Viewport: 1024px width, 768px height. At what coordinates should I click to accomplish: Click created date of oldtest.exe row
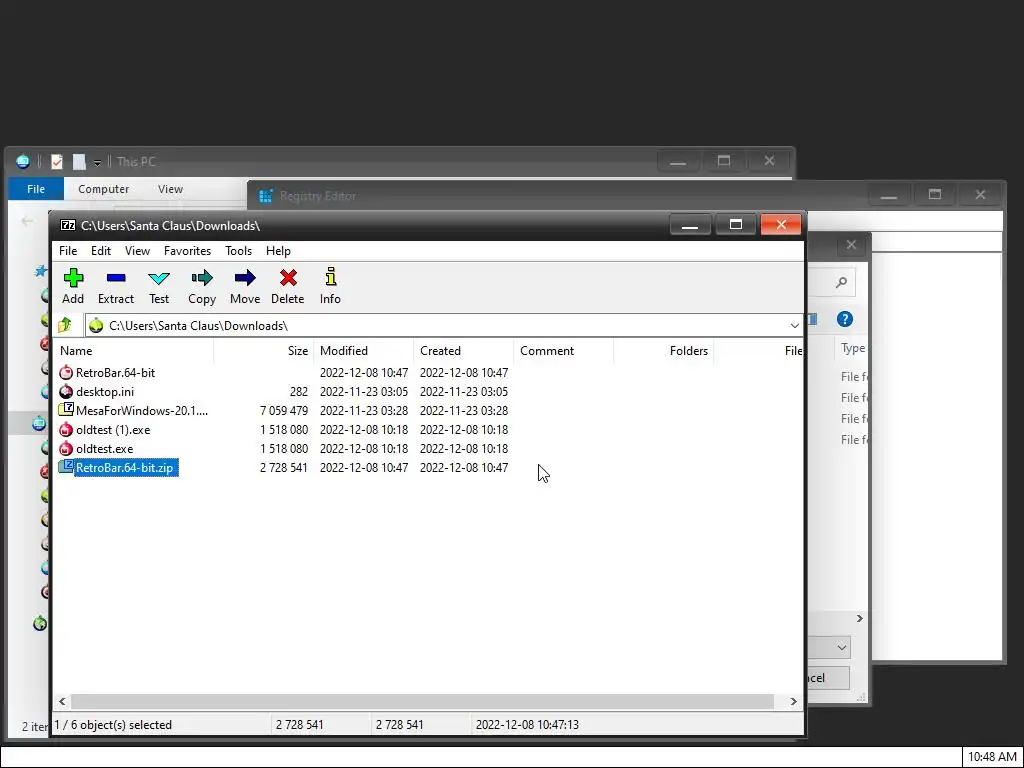464,449
